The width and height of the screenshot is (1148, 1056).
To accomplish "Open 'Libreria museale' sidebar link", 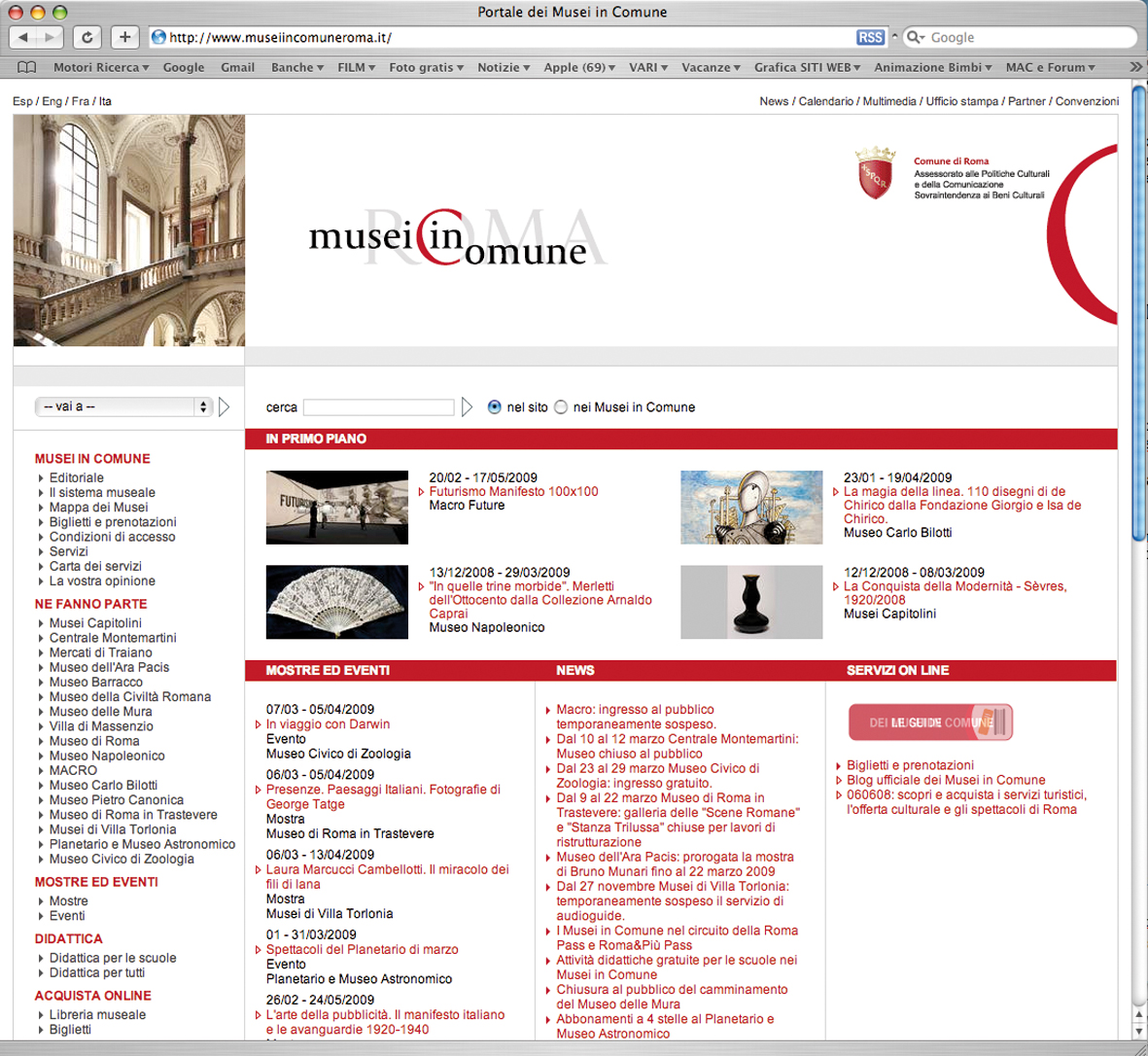I will click(97, 1014).
